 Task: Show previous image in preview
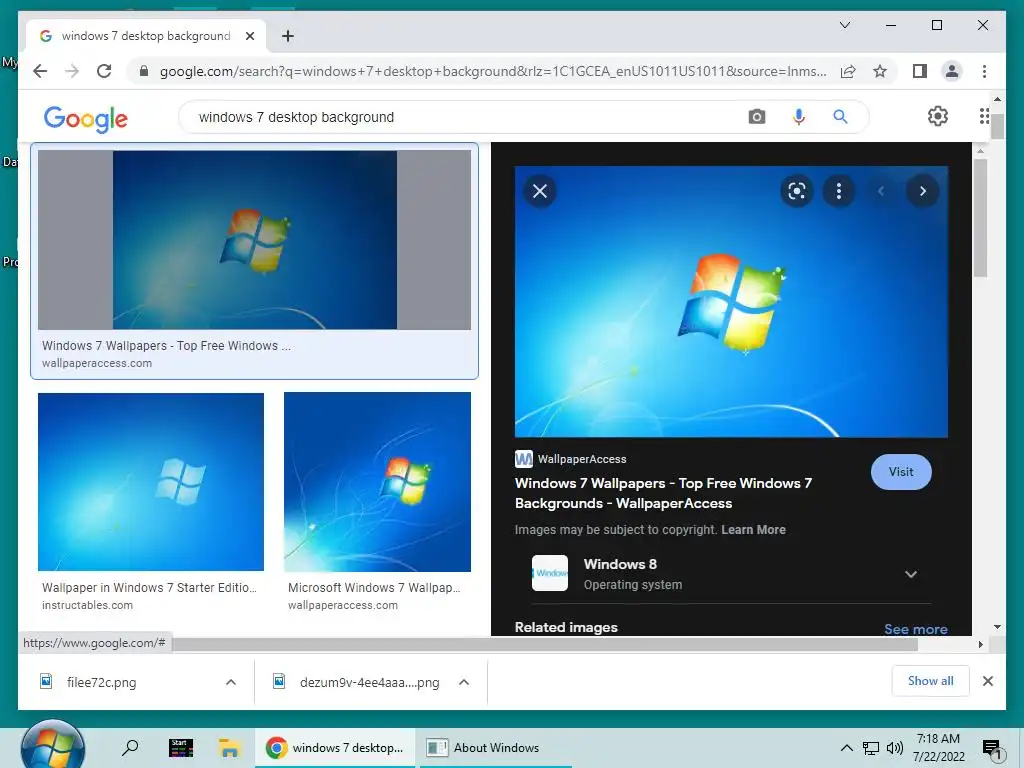[881, 191]
